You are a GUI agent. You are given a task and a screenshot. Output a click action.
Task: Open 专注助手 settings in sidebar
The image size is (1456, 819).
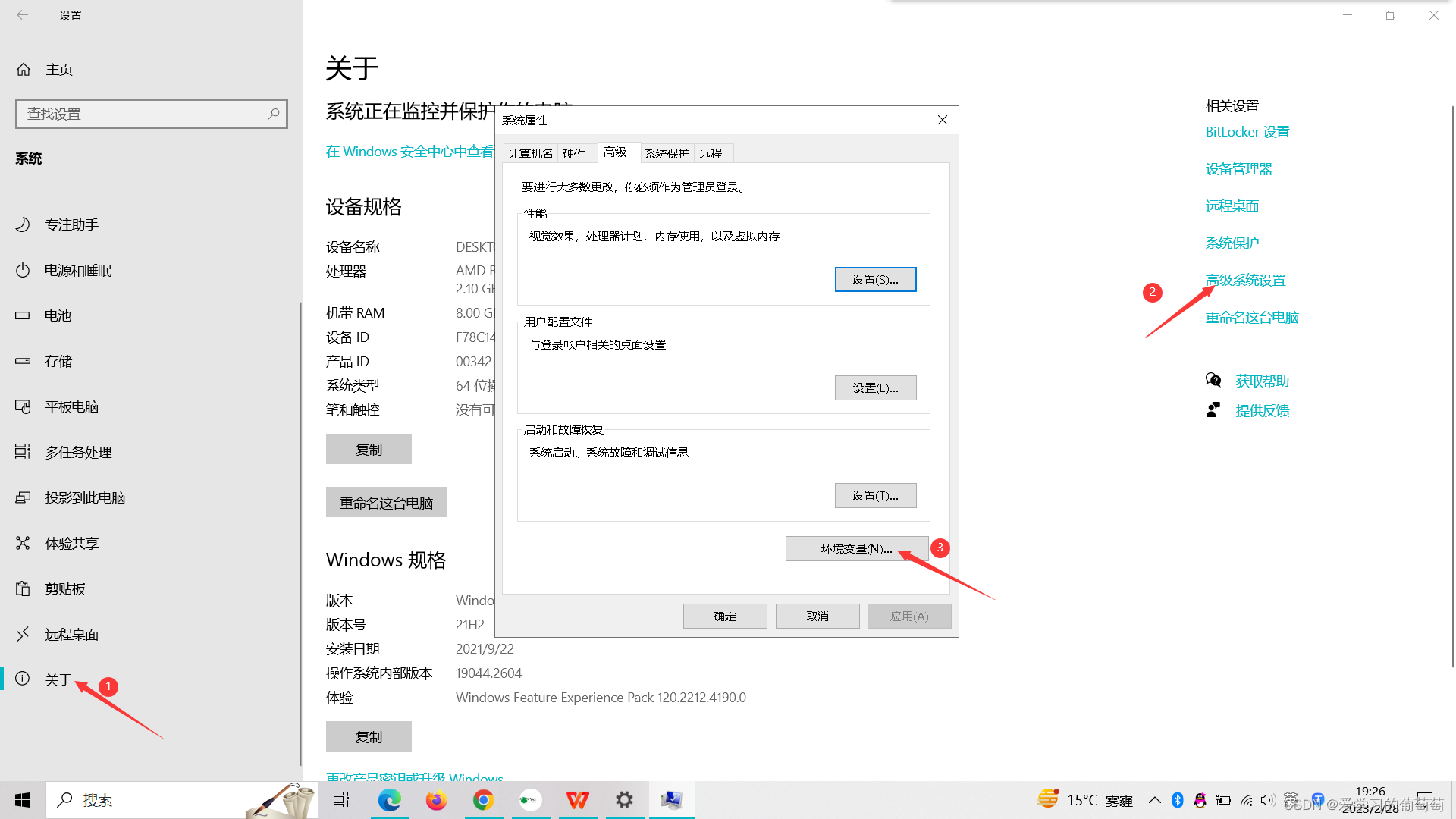coord(74,224)
